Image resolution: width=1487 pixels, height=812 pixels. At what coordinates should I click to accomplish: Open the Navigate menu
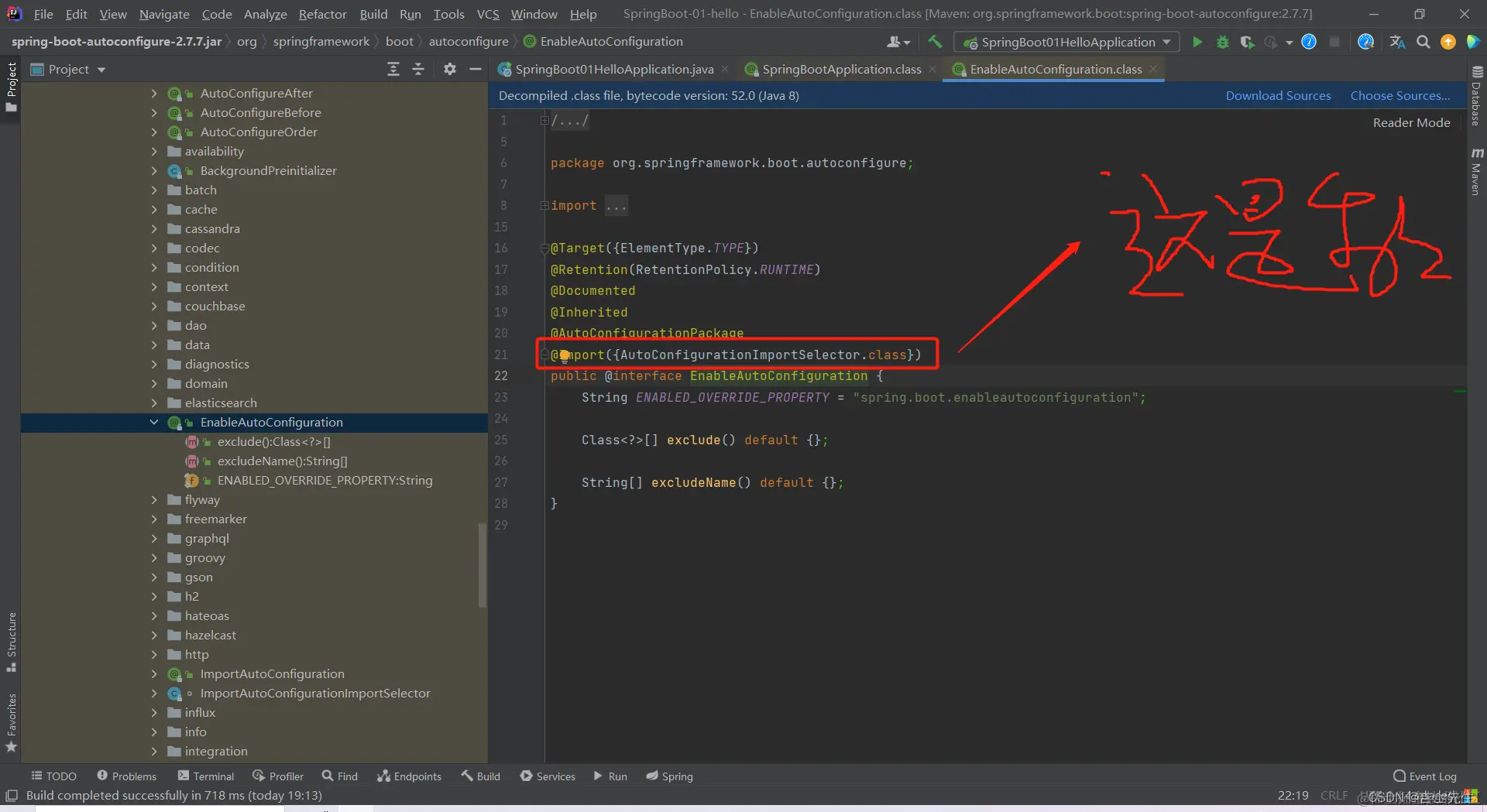[x=164, y=14]
